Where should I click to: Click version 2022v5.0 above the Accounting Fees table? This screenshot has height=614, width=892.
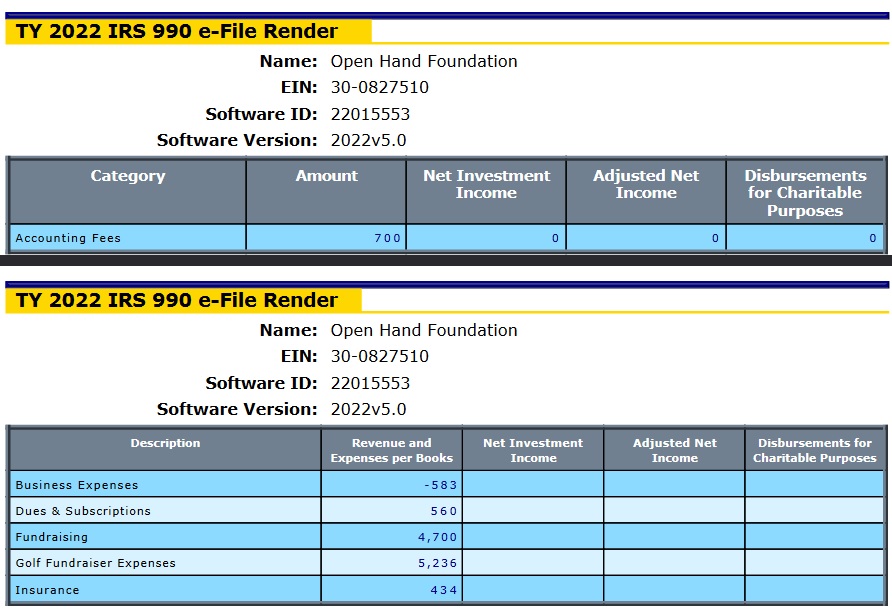pyautogui.click(x=369, y=140)
